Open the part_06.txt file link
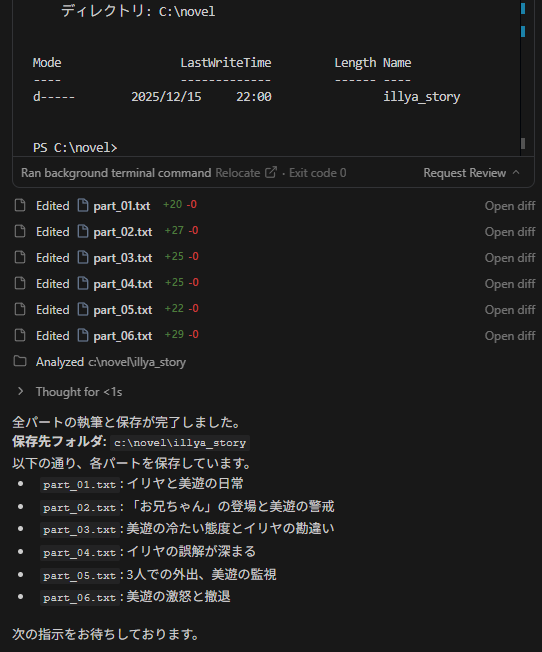Viewport: 542px width, 652px height. [x=123, y=336]
